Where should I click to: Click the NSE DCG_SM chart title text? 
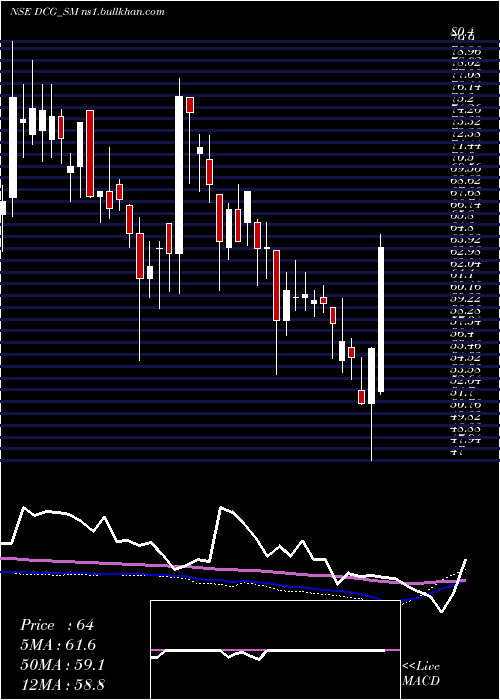point(87,11)
